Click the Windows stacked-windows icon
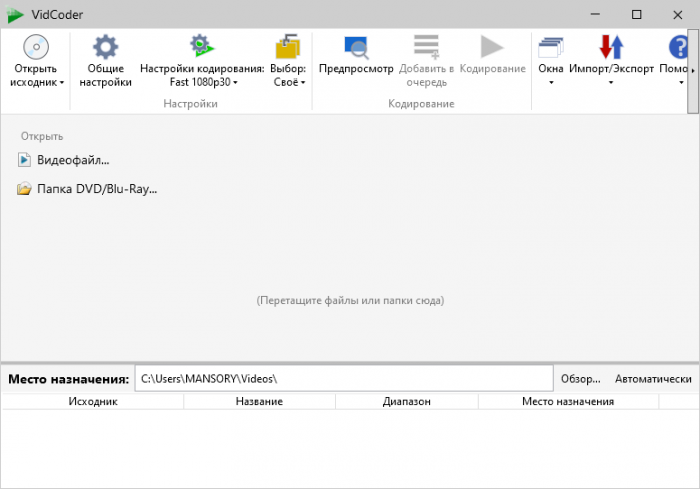The width and height of the screenshot is (700, 489). coord(551,47)
